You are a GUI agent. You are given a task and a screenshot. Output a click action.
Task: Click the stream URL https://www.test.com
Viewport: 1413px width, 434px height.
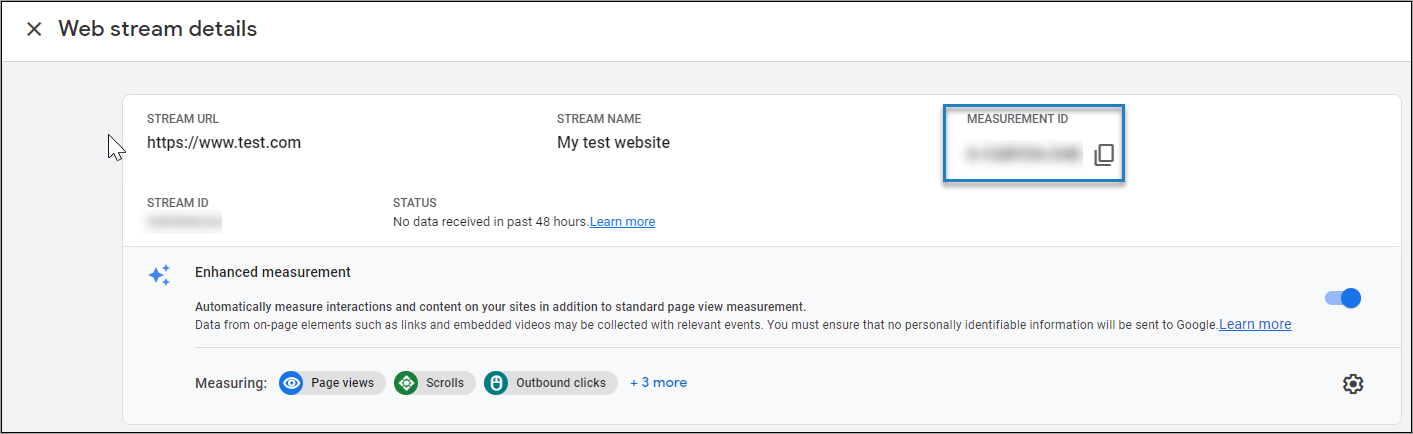pyautogui.click(x=224, y=142)
